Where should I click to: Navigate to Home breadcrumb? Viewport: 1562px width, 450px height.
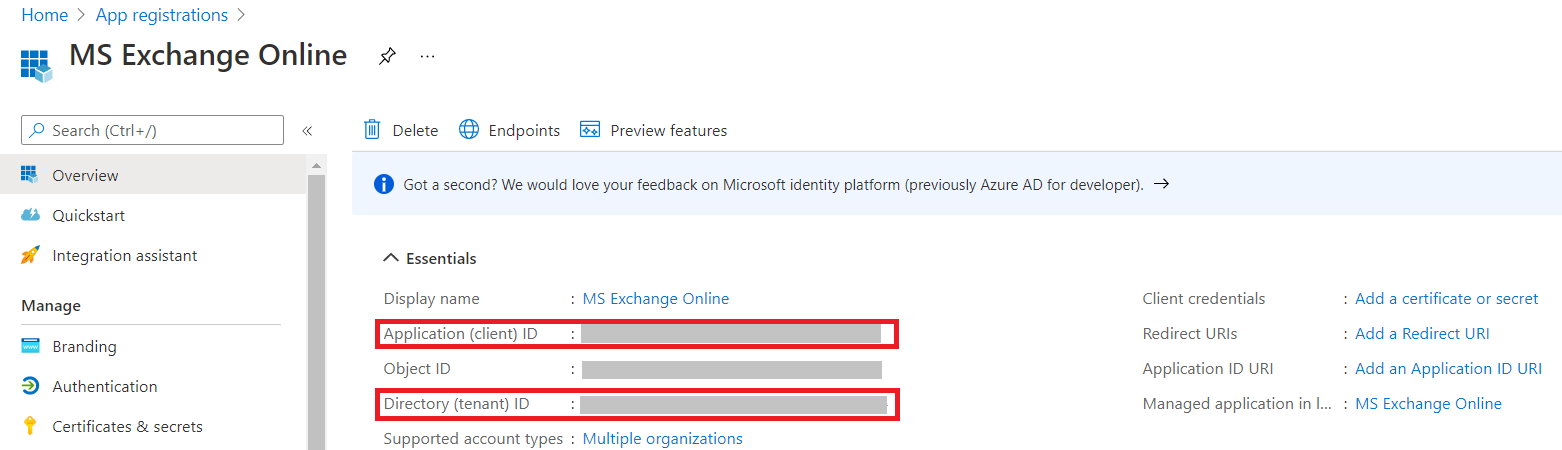pos(44,15)
